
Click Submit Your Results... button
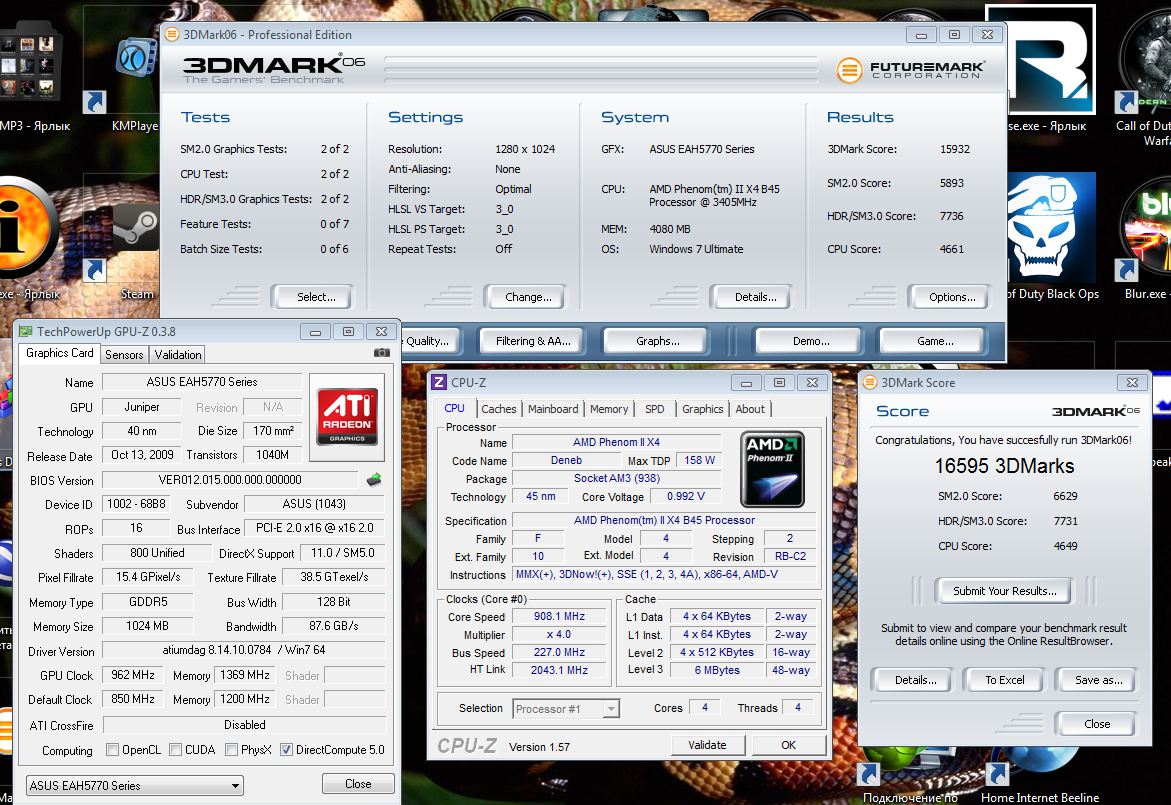click(x=1004, y=591)
